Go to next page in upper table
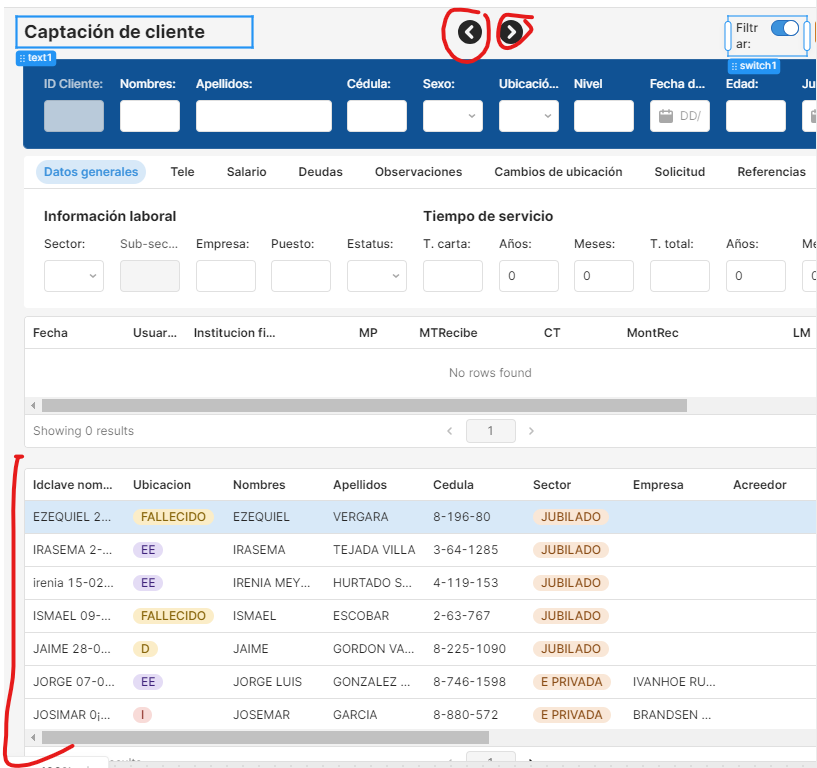The width and height of the screenshot is (817, 768). [531, 431]
